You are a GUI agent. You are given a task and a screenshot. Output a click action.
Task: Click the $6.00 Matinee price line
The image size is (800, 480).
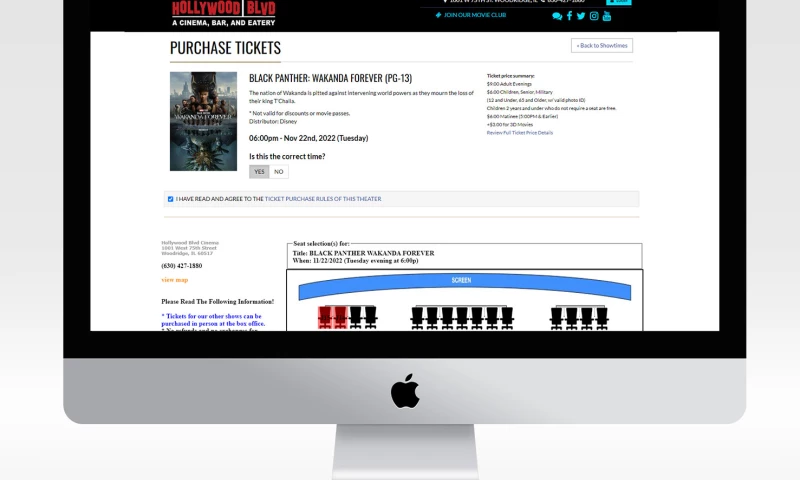point(522,116)
